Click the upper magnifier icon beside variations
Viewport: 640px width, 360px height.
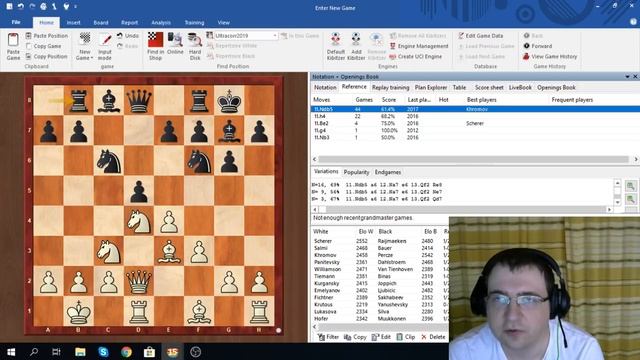click(x=631, y=186)
